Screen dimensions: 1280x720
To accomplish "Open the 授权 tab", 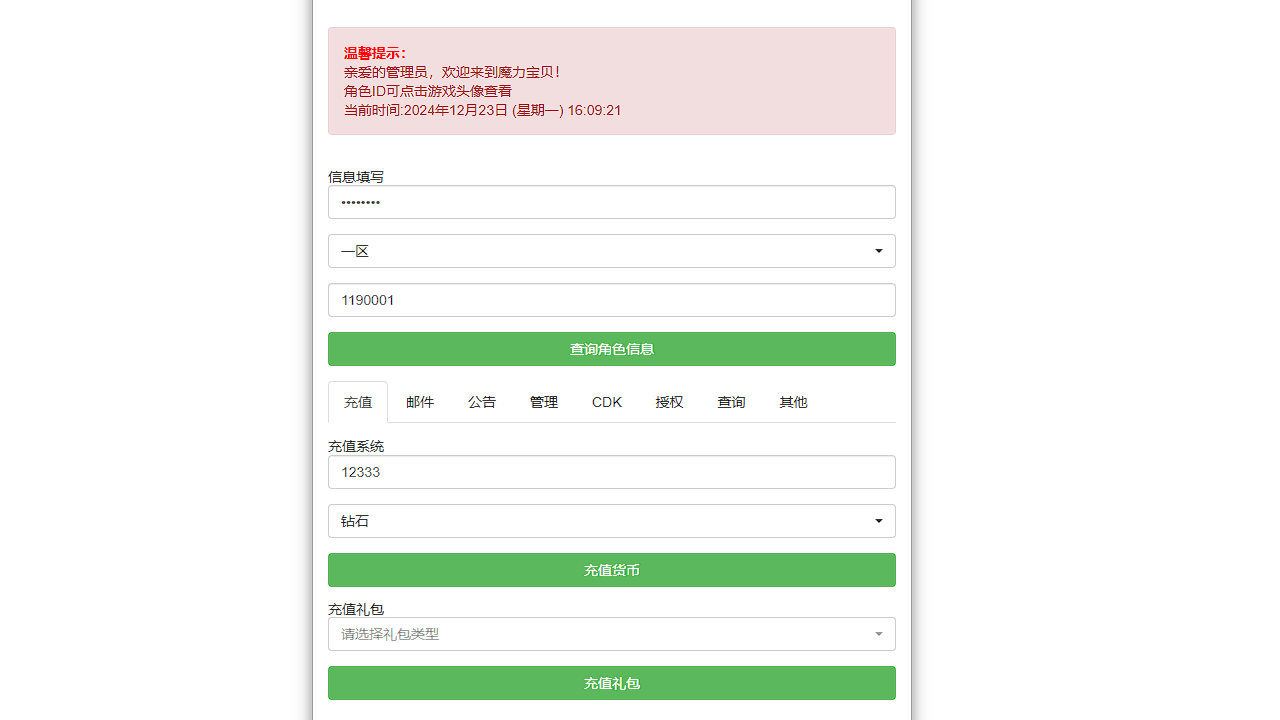I will (669, 402).
